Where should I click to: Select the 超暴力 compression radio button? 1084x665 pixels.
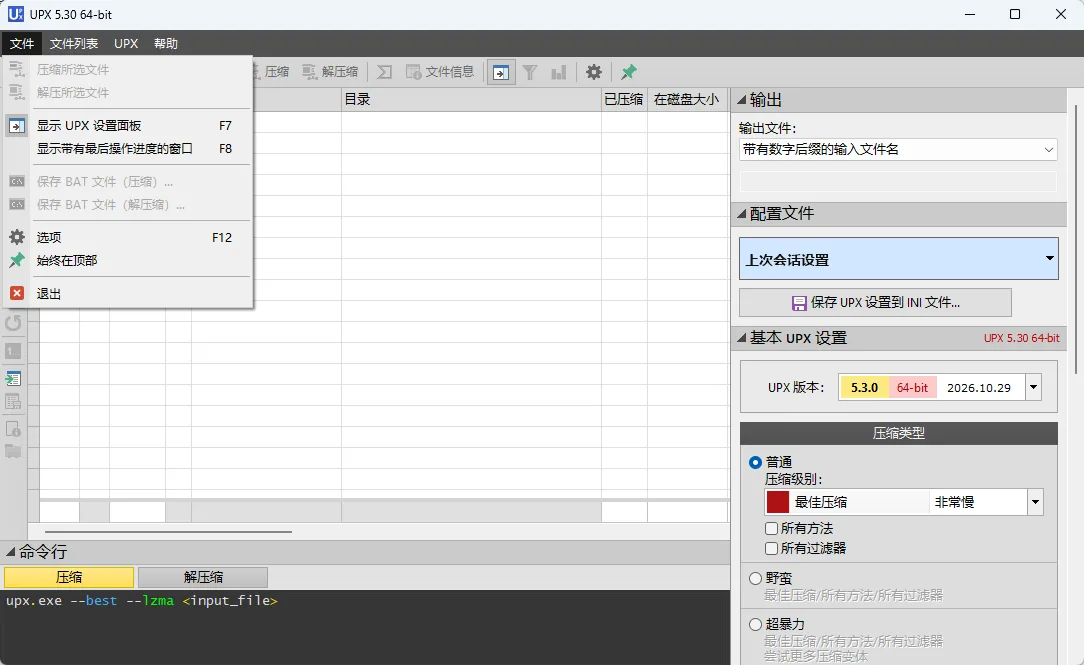click(756, 625)
